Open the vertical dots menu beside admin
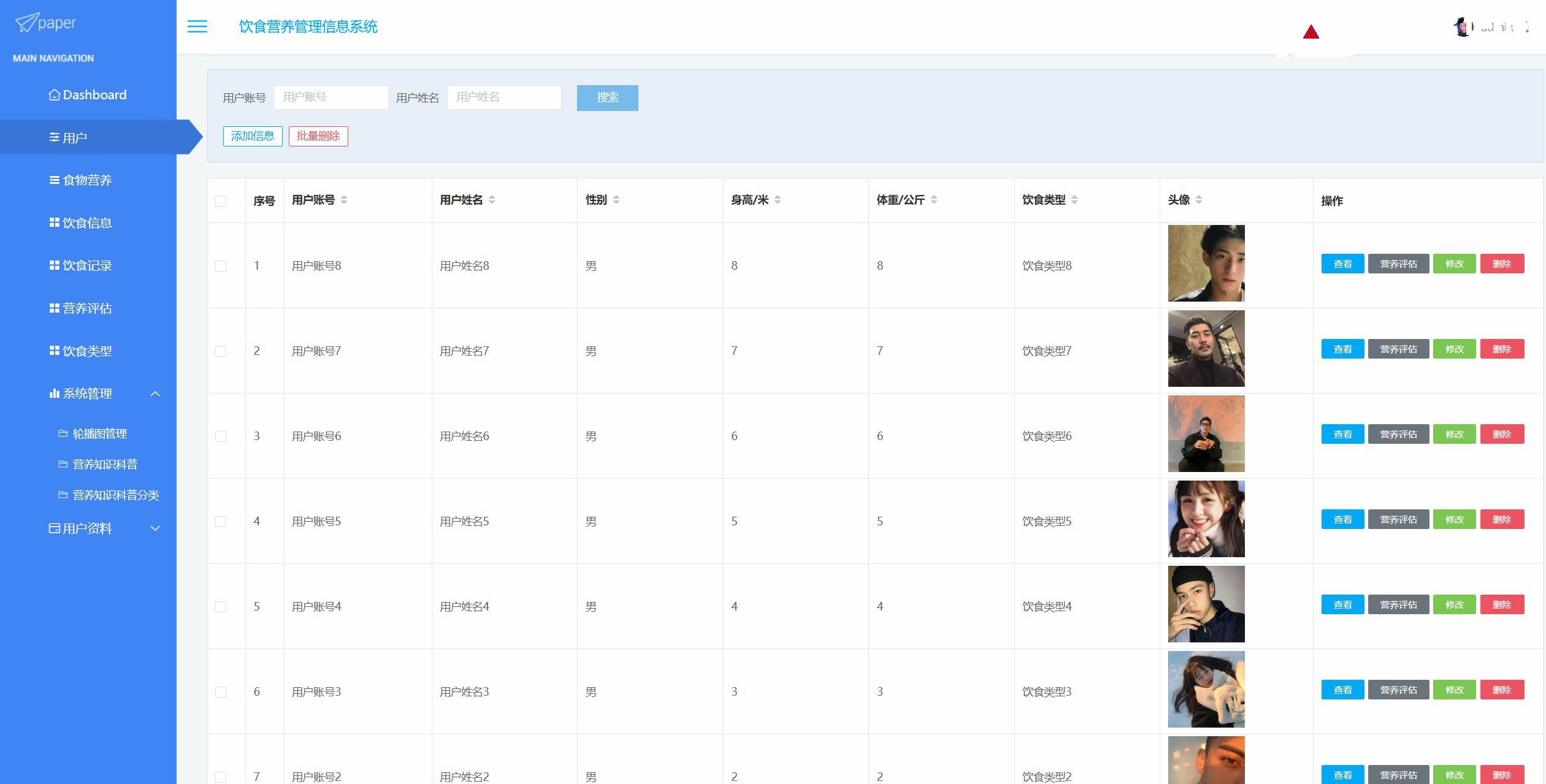Screen dimensions: 1546x784 click(x=1526, y=27)
